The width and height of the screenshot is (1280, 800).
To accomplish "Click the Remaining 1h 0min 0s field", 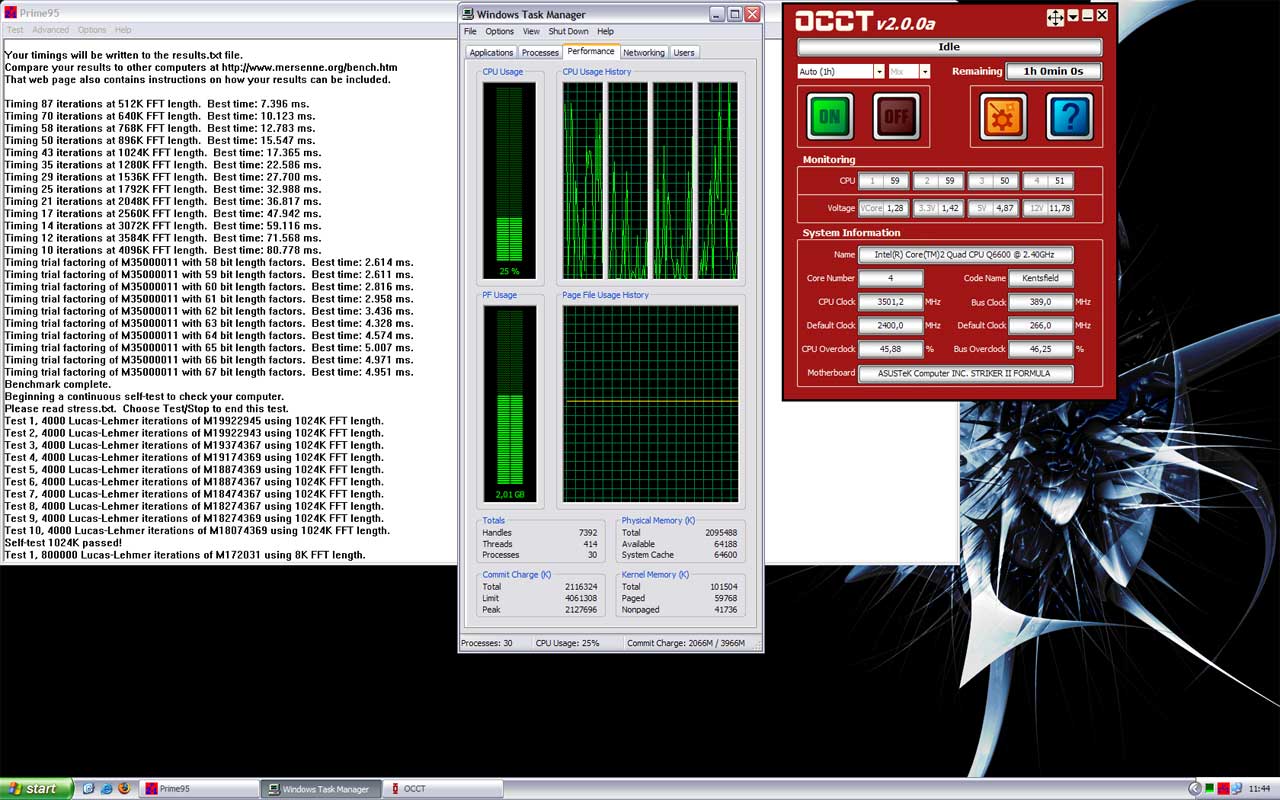I will [1053, 71].
